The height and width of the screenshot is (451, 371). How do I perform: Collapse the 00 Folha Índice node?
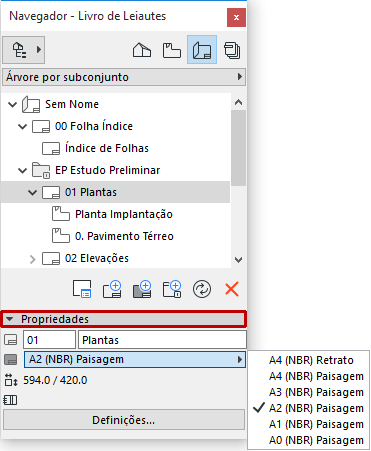point(22,127)
